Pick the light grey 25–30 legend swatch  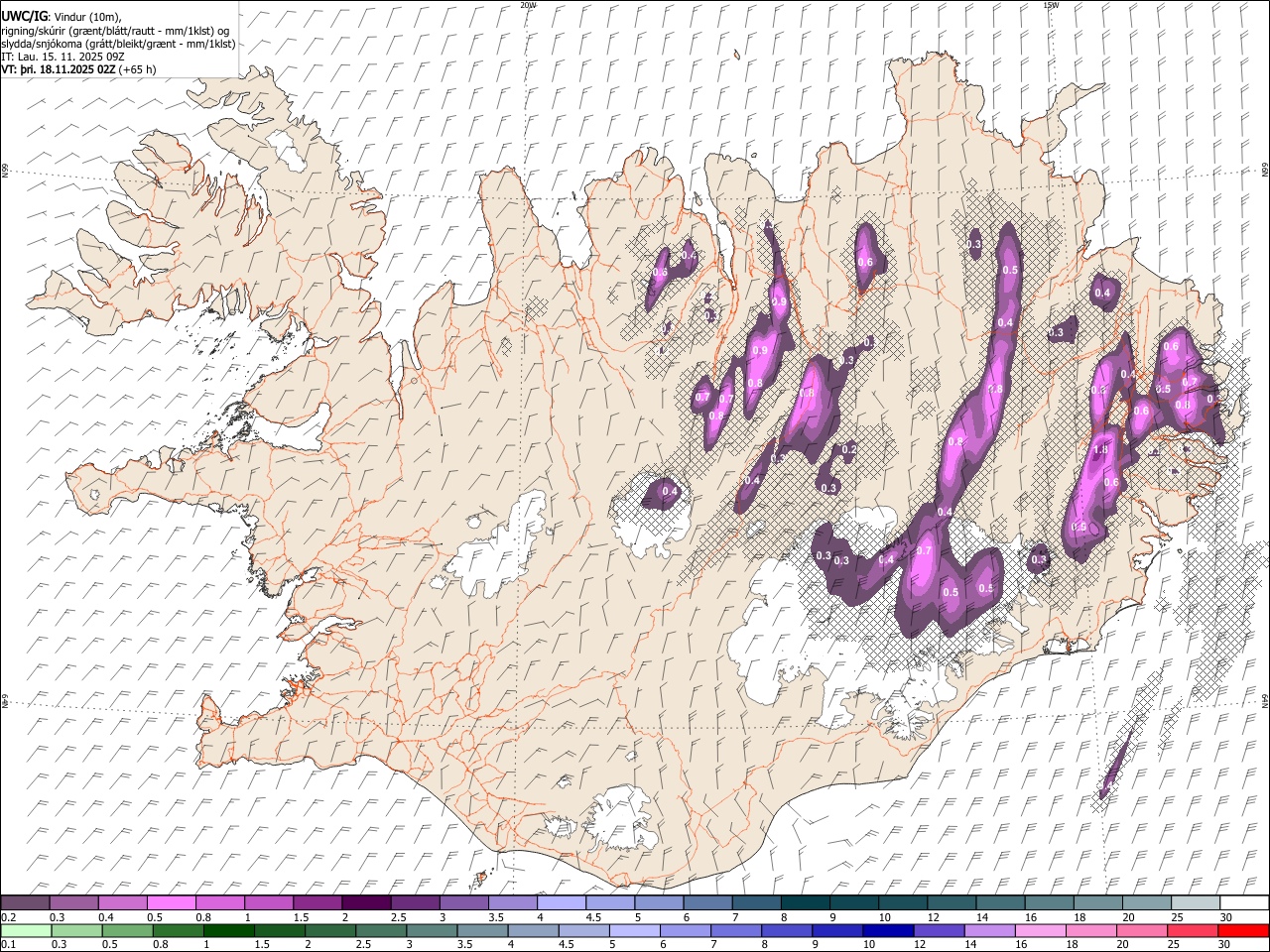1195,903
